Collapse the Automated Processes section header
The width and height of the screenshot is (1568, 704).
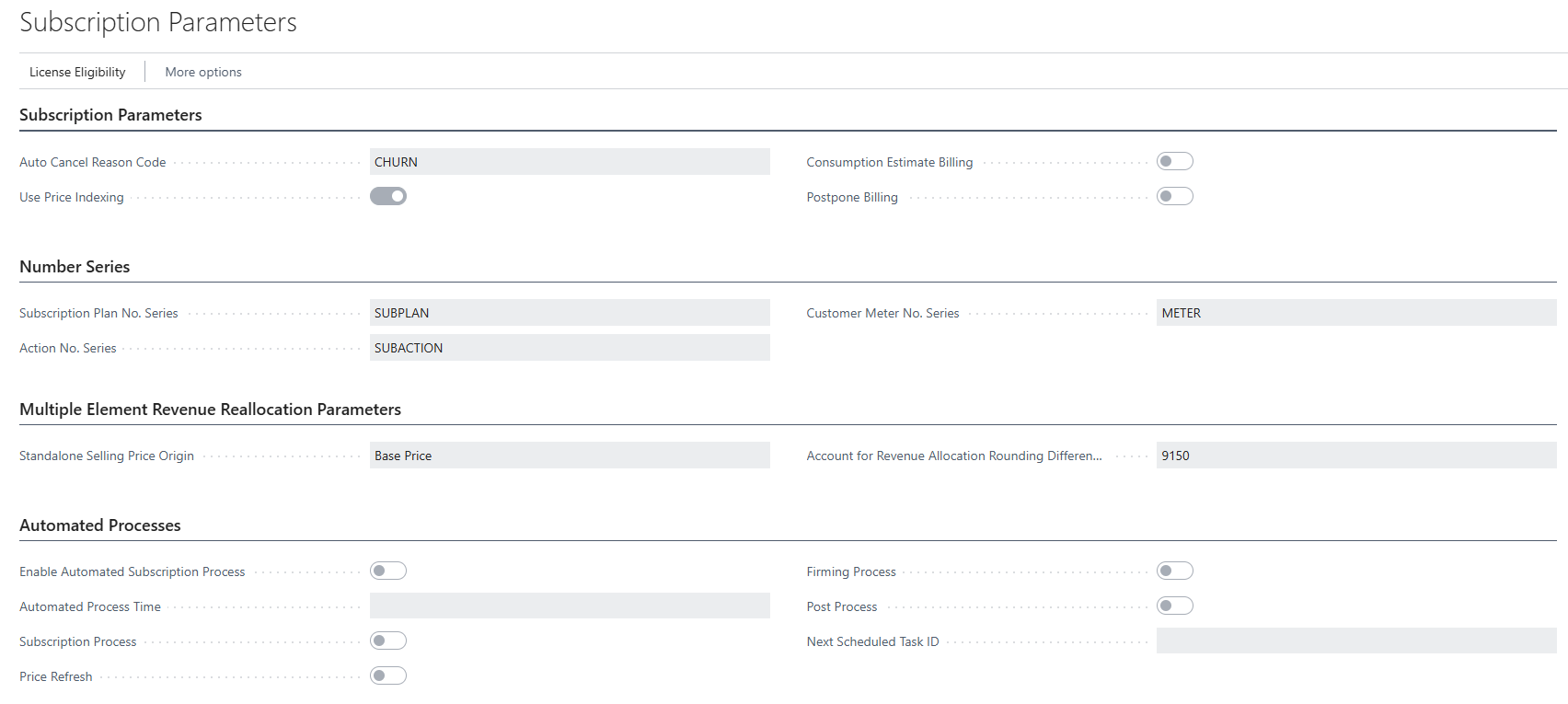tap(100, 525)
